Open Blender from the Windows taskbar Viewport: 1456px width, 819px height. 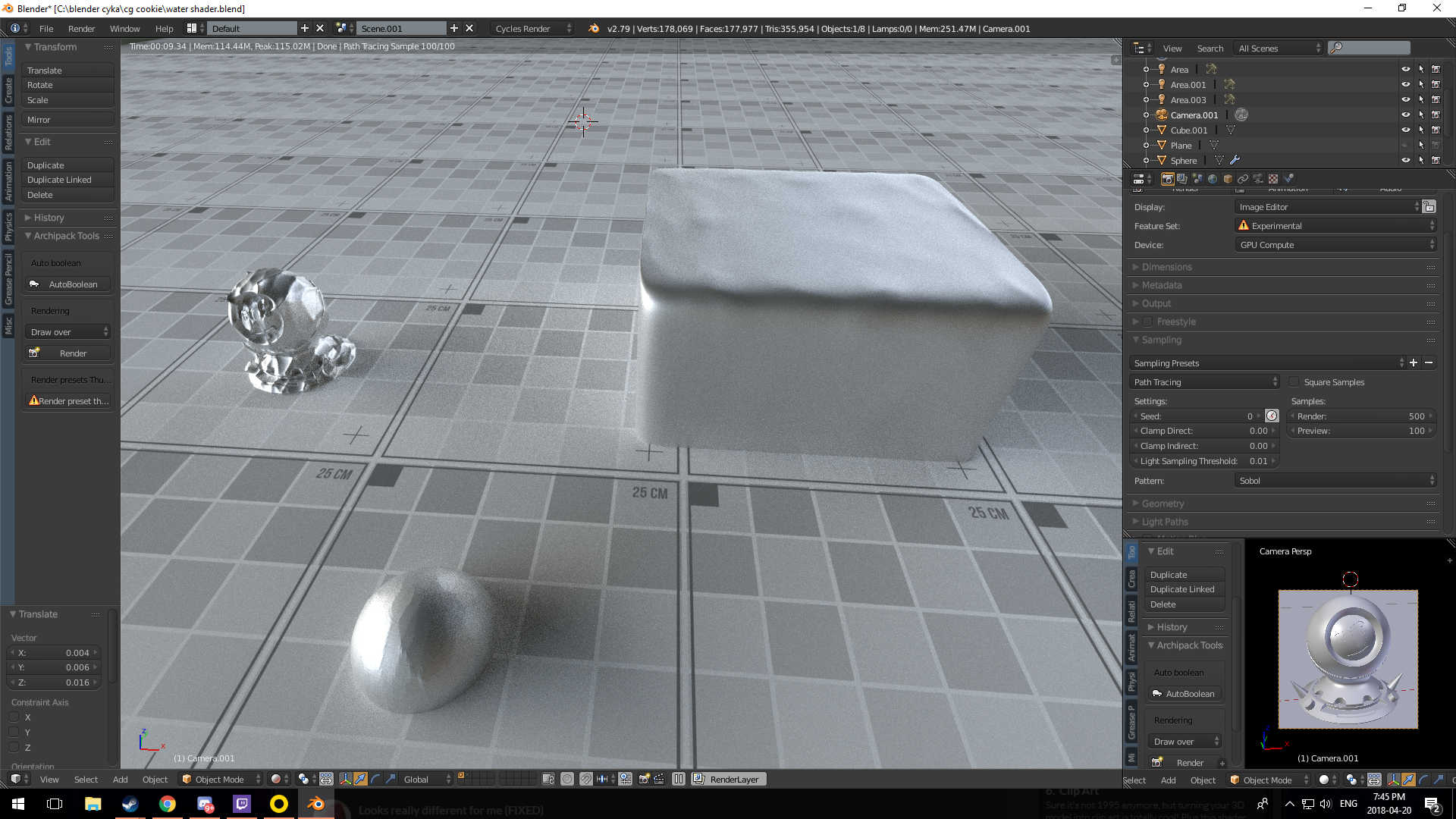coord(315,804)
